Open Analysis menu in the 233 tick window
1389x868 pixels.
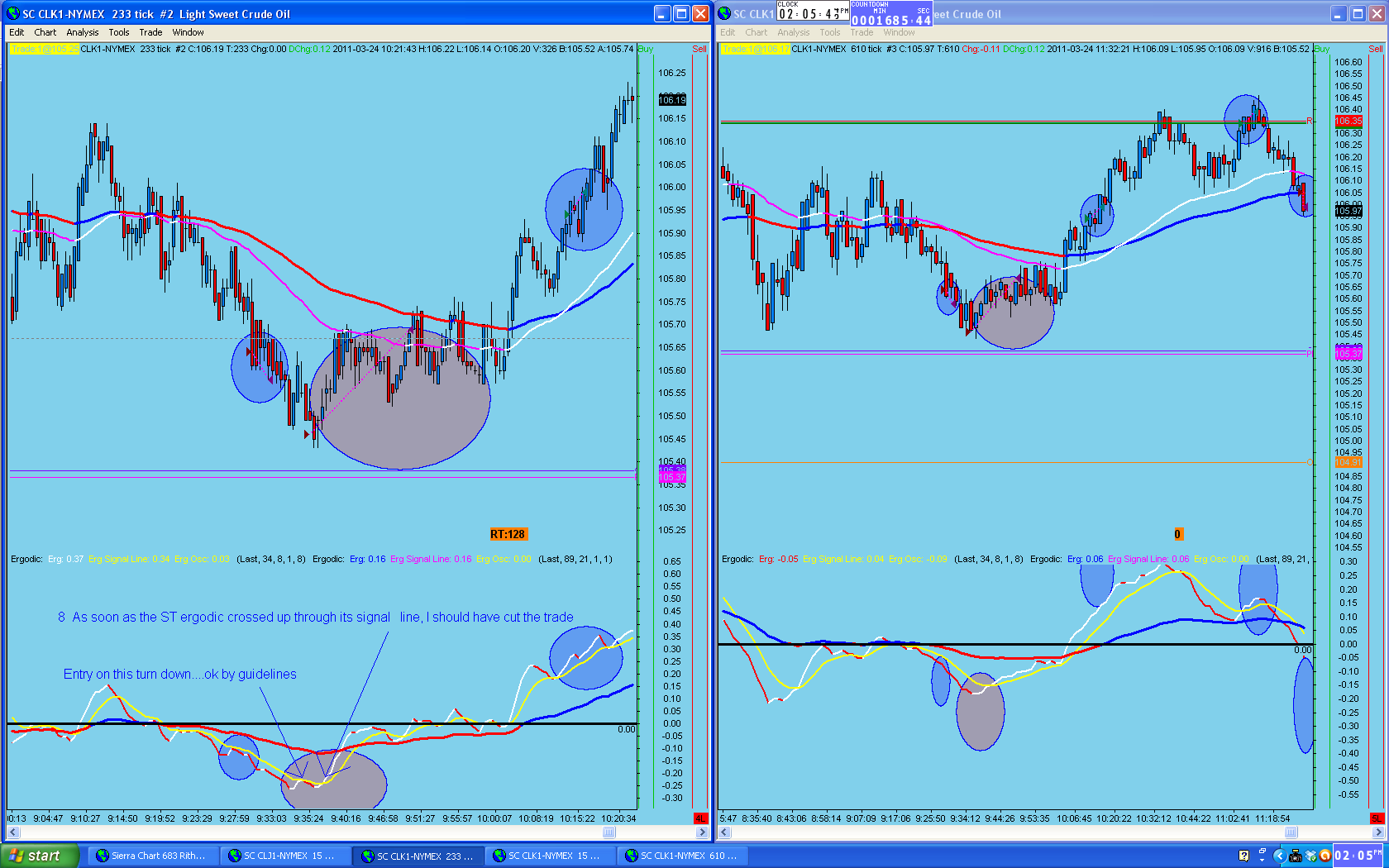tap(83, 32)
